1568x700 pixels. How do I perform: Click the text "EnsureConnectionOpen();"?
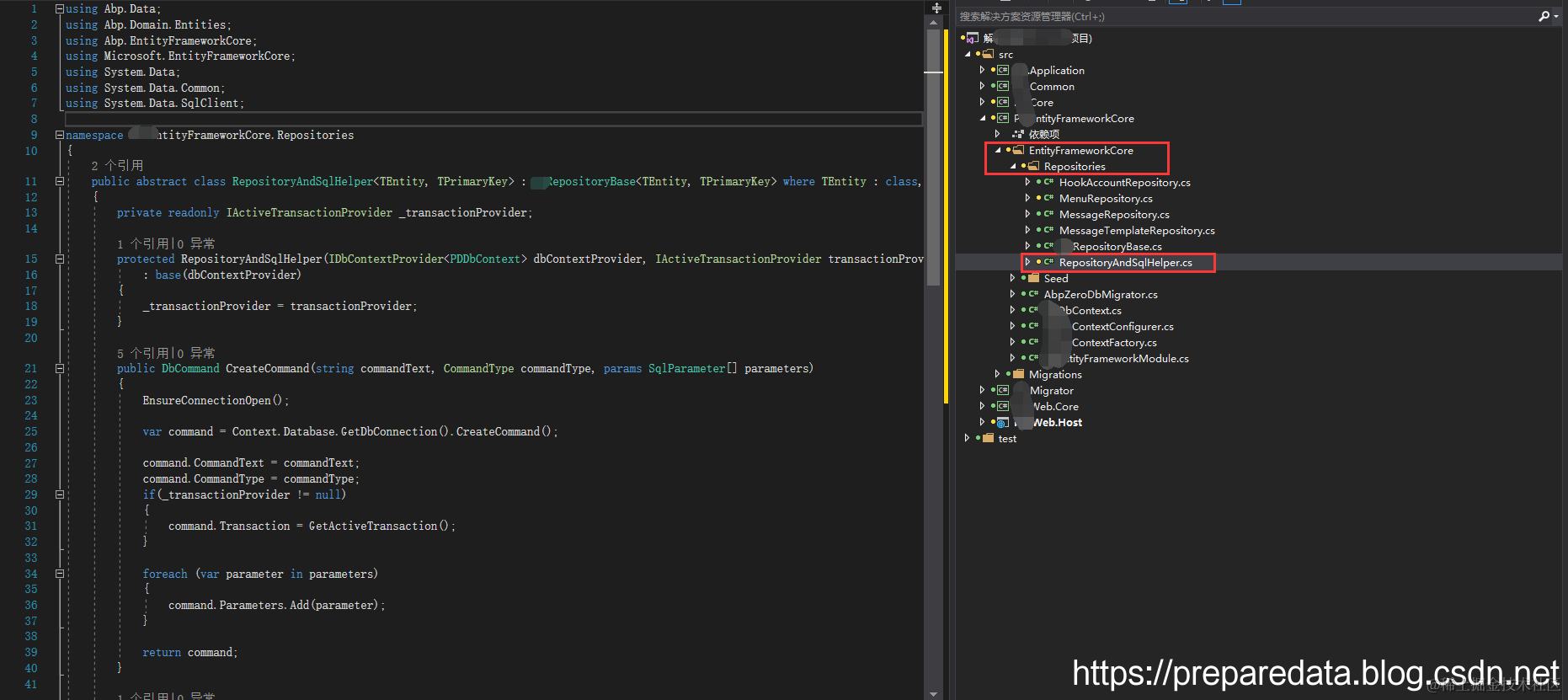point(216,400)
